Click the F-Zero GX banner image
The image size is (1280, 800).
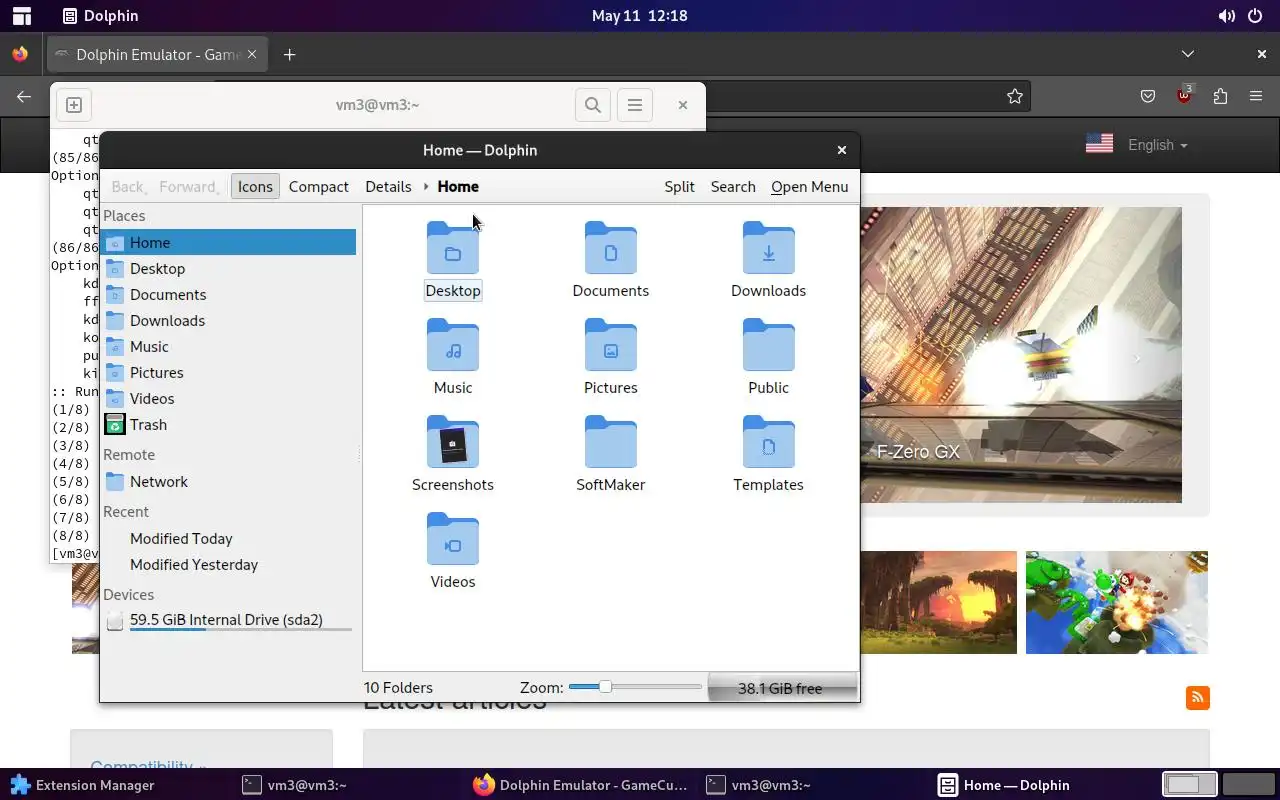tap(1021, 354)
